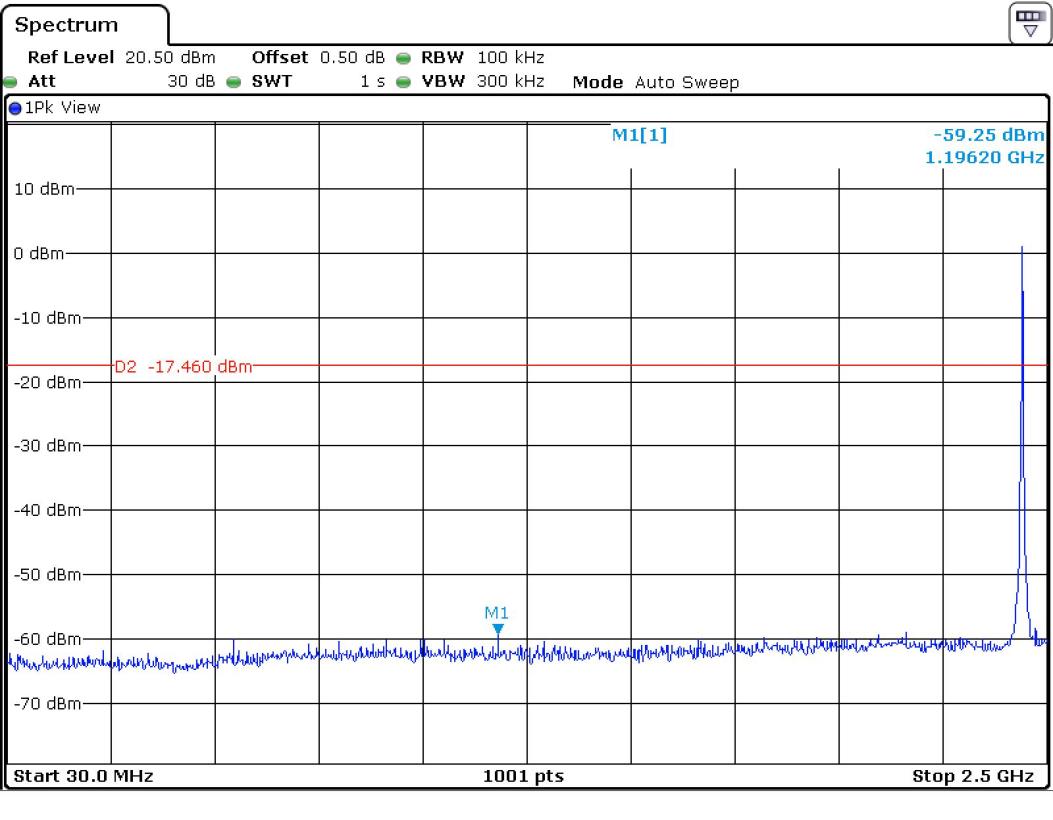Click the -40 dBm axis label

point(47,510)
